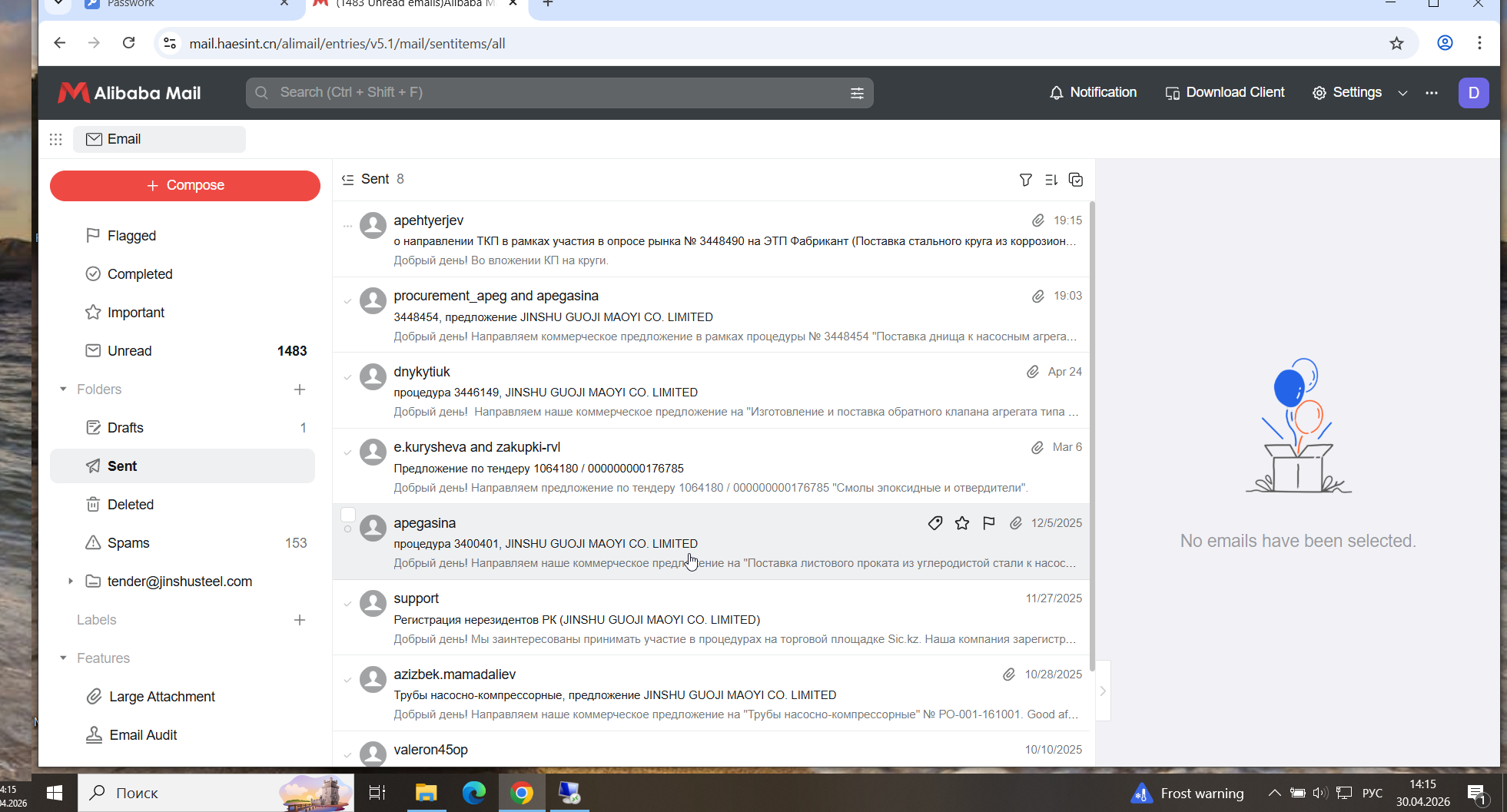Screen dimensions: 1507x812
Task: Expand thread of support email
Action: (347, 604)
